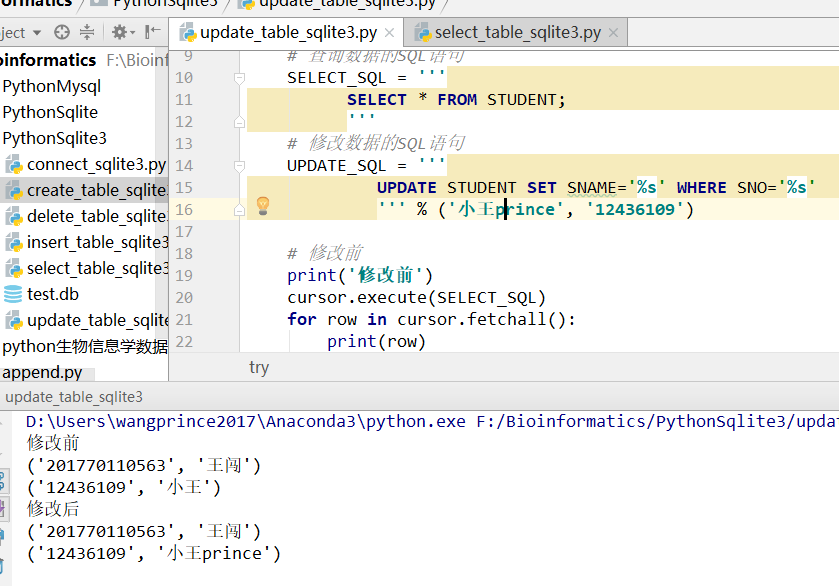The height and width of the screenshot is (586, 839).
Task: Close the select_table_sqlite3.py tab with its ×
Action: pyautogui.click(x=614, y=31)
